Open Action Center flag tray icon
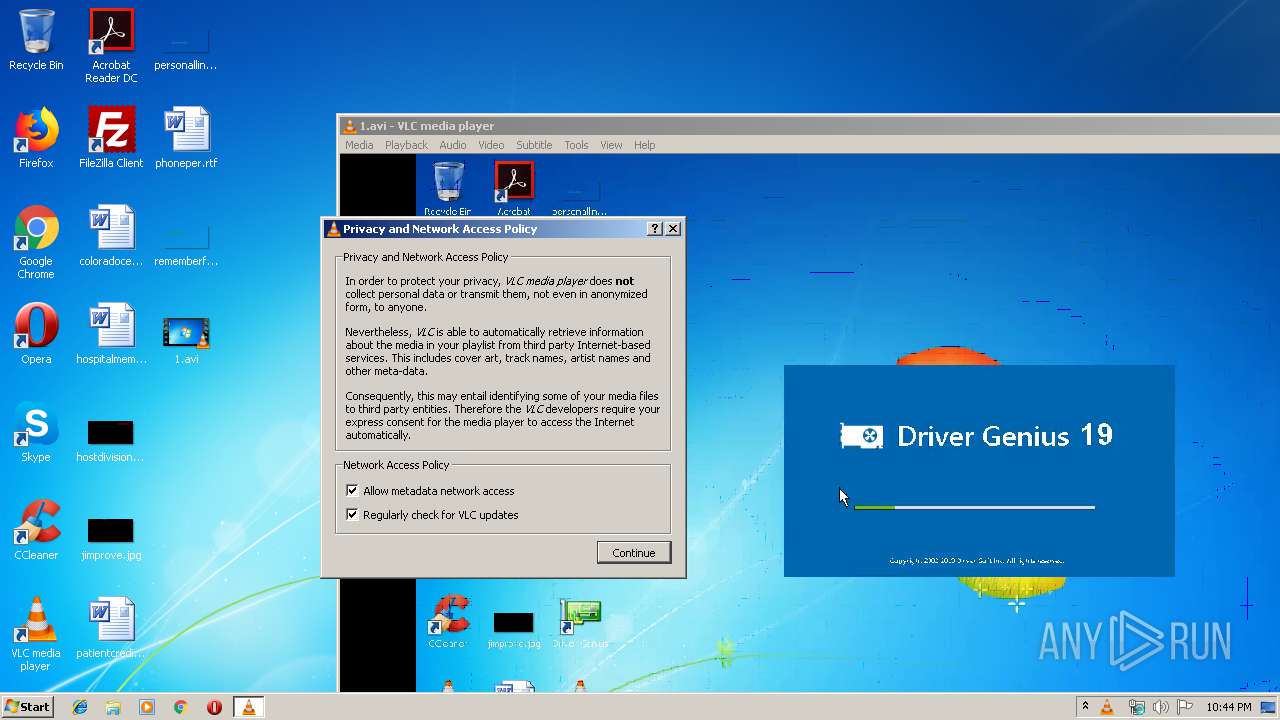 (x=1184, y=707)
